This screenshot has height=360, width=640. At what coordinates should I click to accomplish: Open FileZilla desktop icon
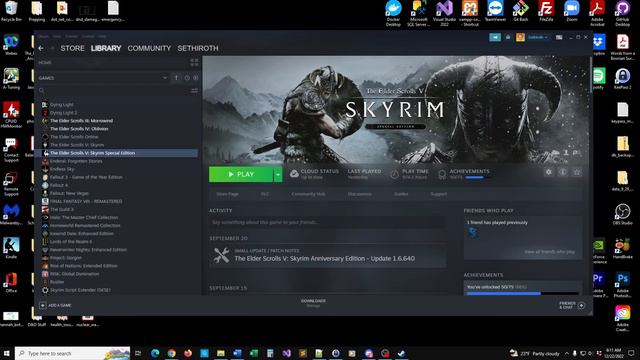tap(546, 11)
